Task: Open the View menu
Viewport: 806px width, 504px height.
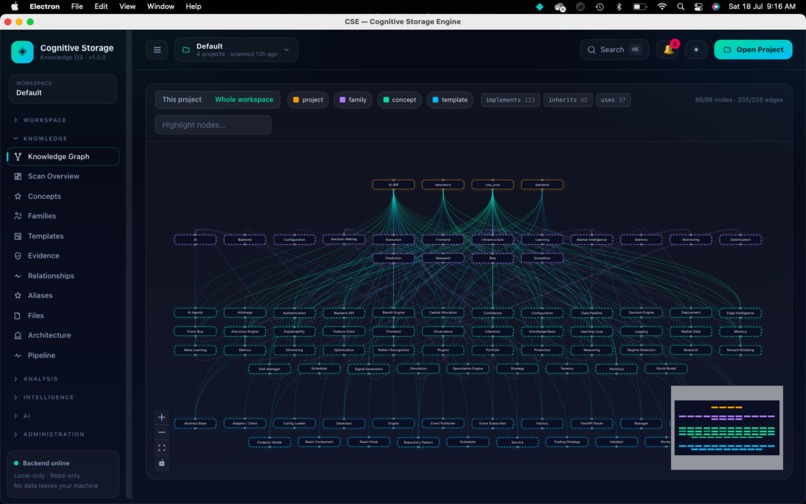Action: coord(127,7)
